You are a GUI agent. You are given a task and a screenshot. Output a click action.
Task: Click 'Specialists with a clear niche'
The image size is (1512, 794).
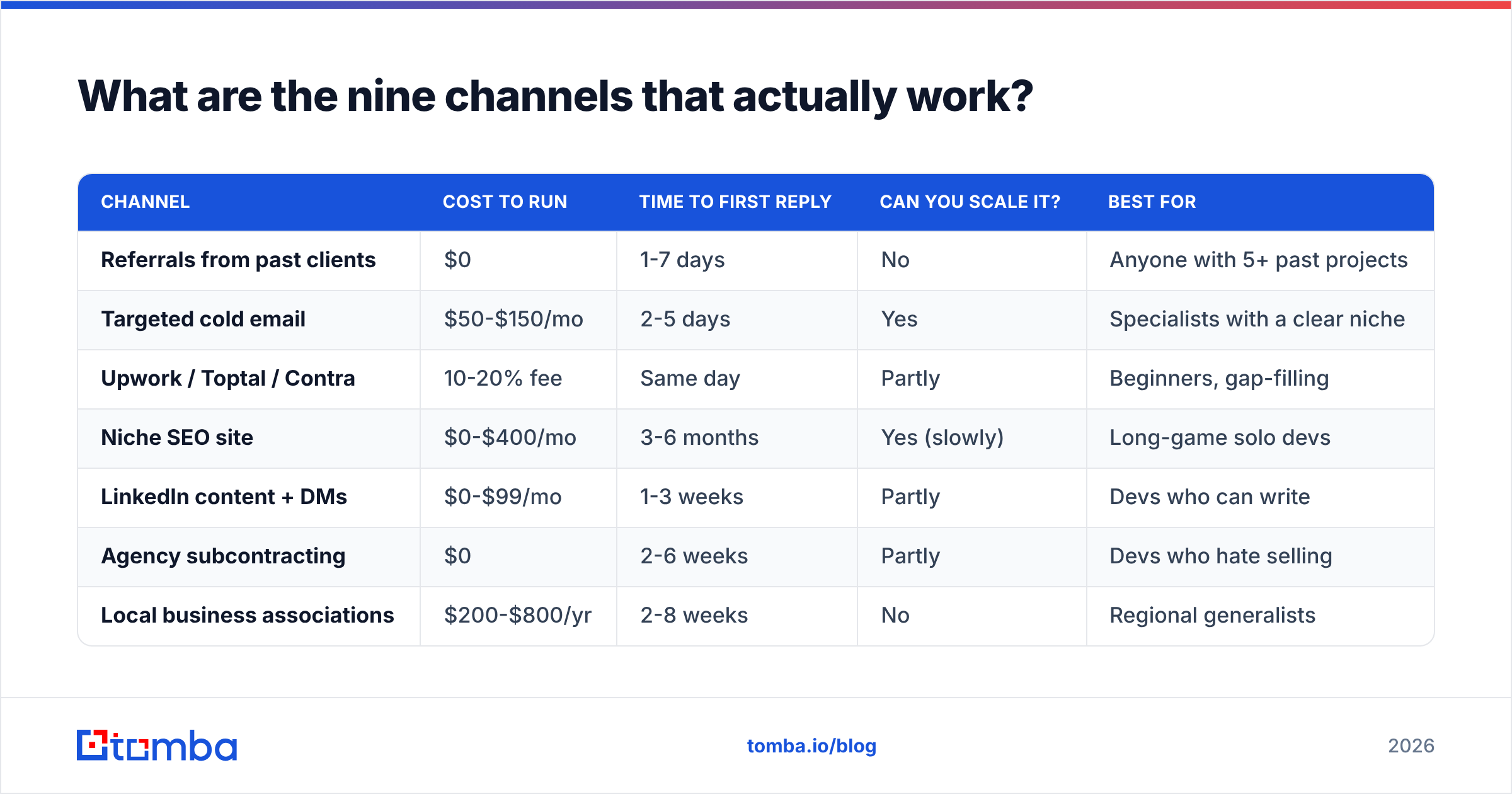[1257, 319]
